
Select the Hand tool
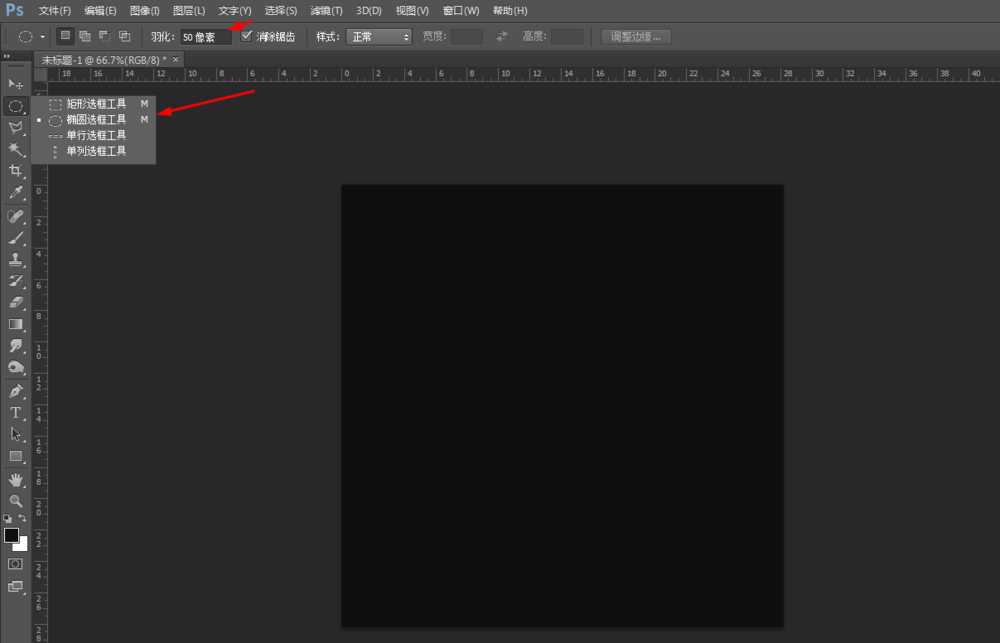pyautogui.click(x=16, y=479)
